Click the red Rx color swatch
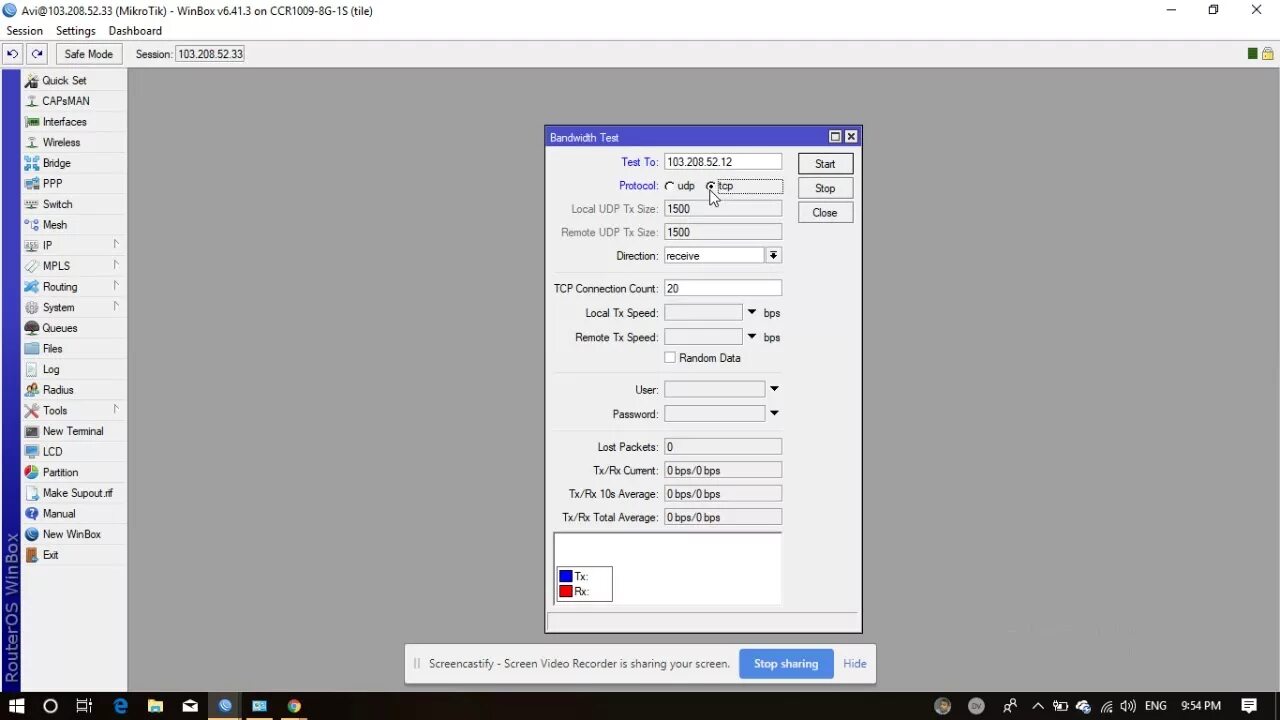 566,591
